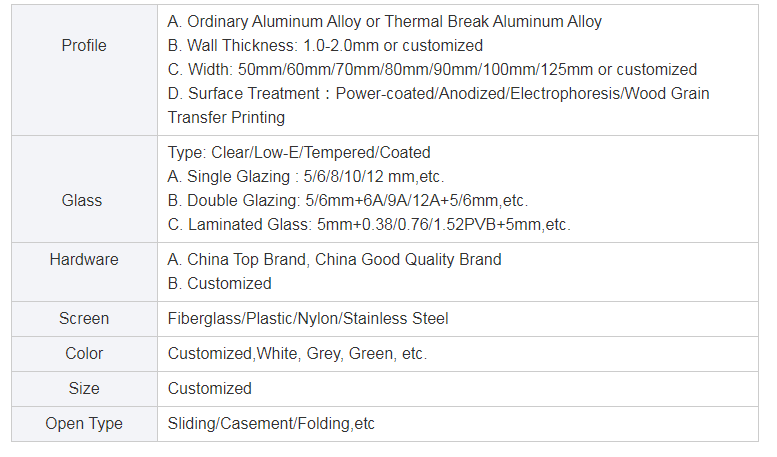Select the Color row label
This screenshot has width=777, height=457.
[x=84, y=354]
